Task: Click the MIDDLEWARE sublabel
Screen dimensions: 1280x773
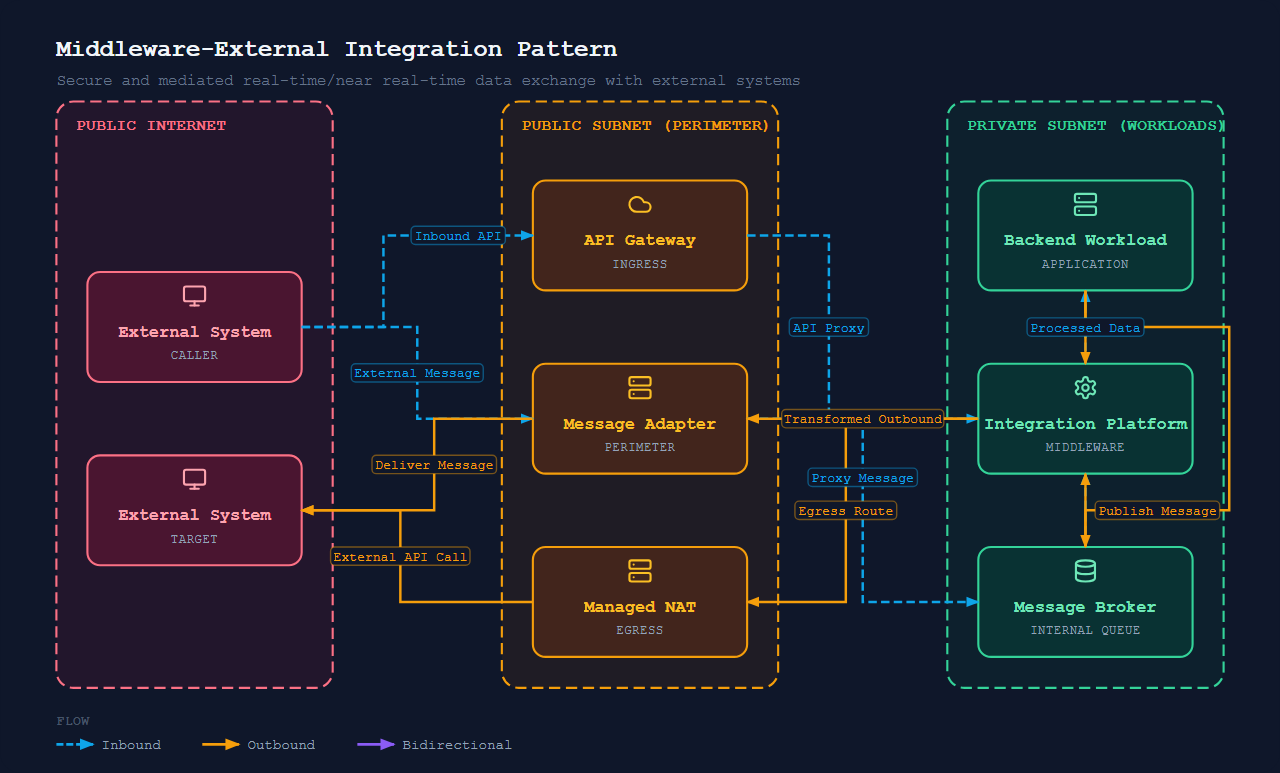Action: click(x=1085, y=448)
